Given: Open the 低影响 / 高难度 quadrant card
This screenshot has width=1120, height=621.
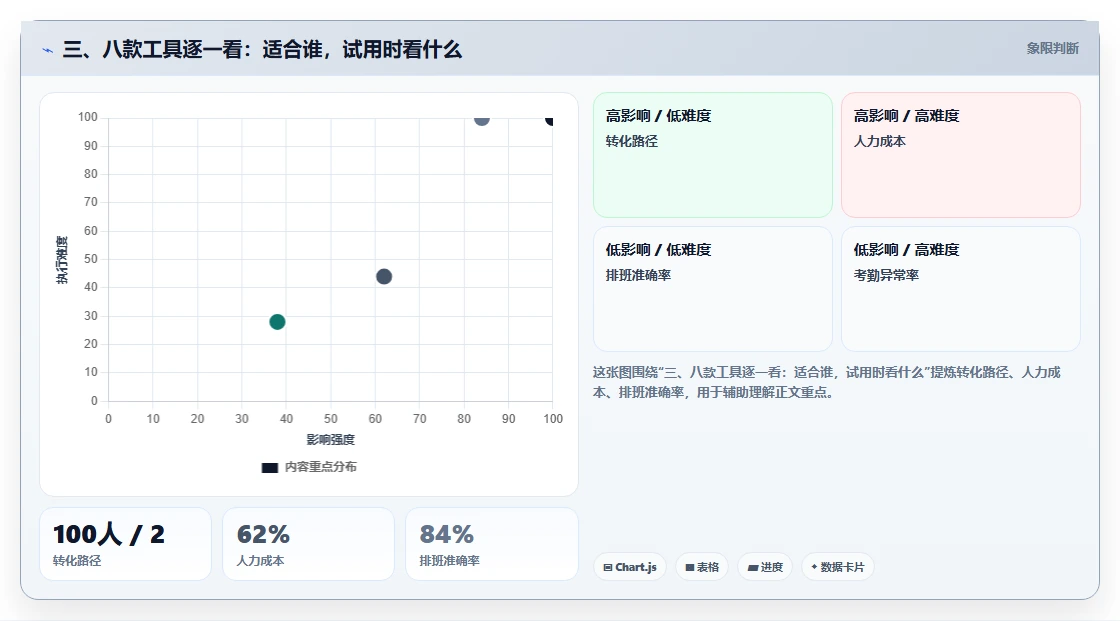Looking at the screenshot, I should [x=961, y=289].
